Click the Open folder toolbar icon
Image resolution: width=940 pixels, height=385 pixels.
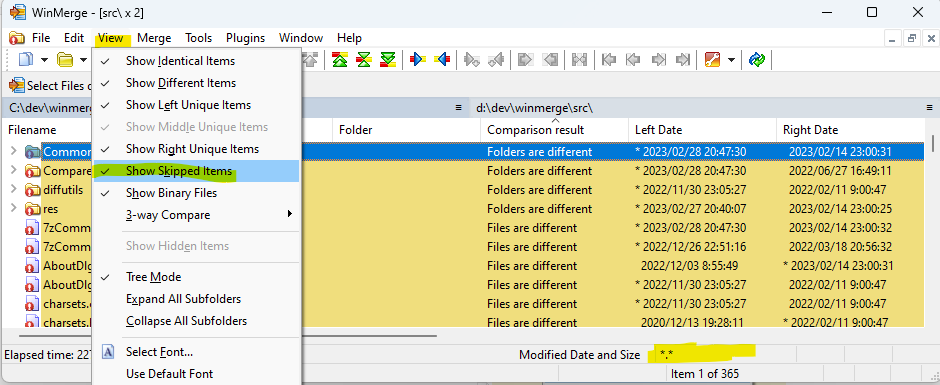64,60
